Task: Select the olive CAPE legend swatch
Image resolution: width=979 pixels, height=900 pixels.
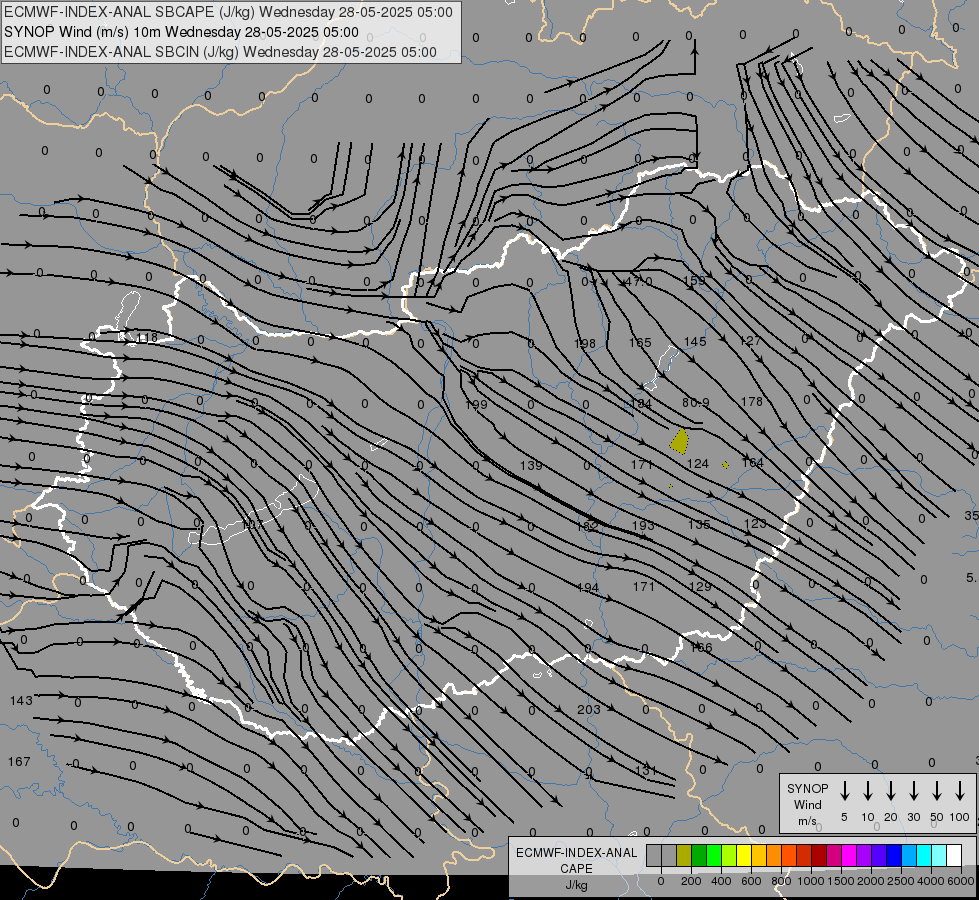Action: [684, 855]
